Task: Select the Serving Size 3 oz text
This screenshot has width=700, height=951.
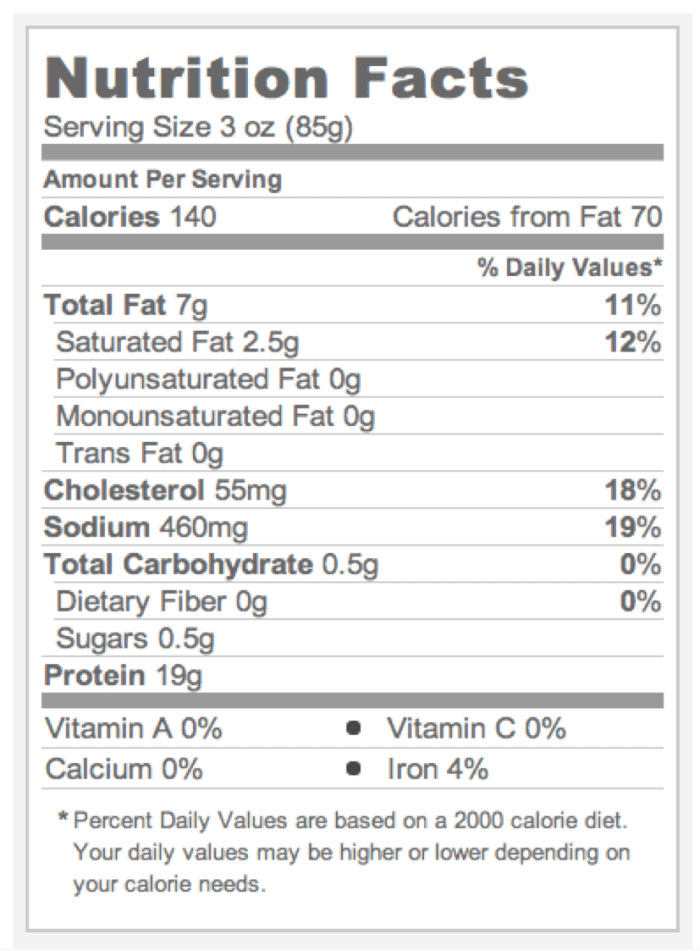Action: click(x=199, y=129)
